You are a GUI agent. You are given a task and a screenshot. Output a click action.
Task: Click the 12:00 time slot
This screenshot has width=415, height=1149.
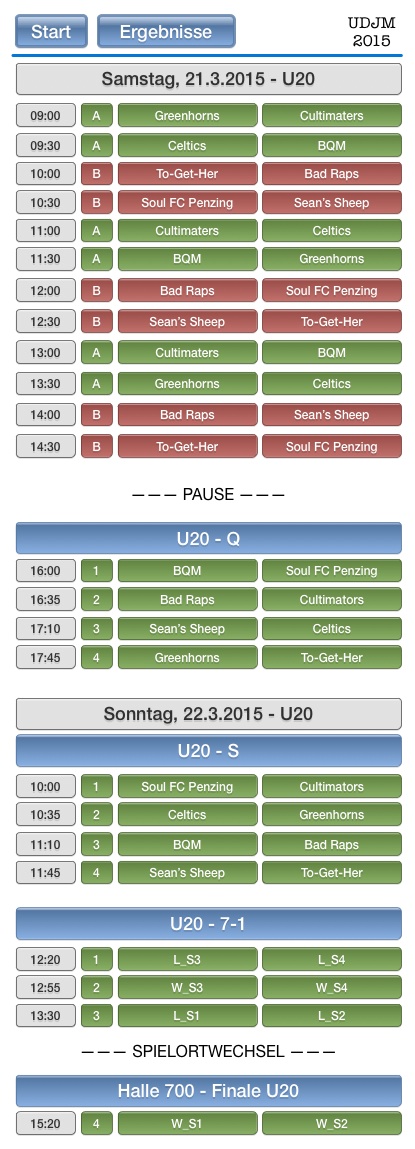[x=45, y=291]
